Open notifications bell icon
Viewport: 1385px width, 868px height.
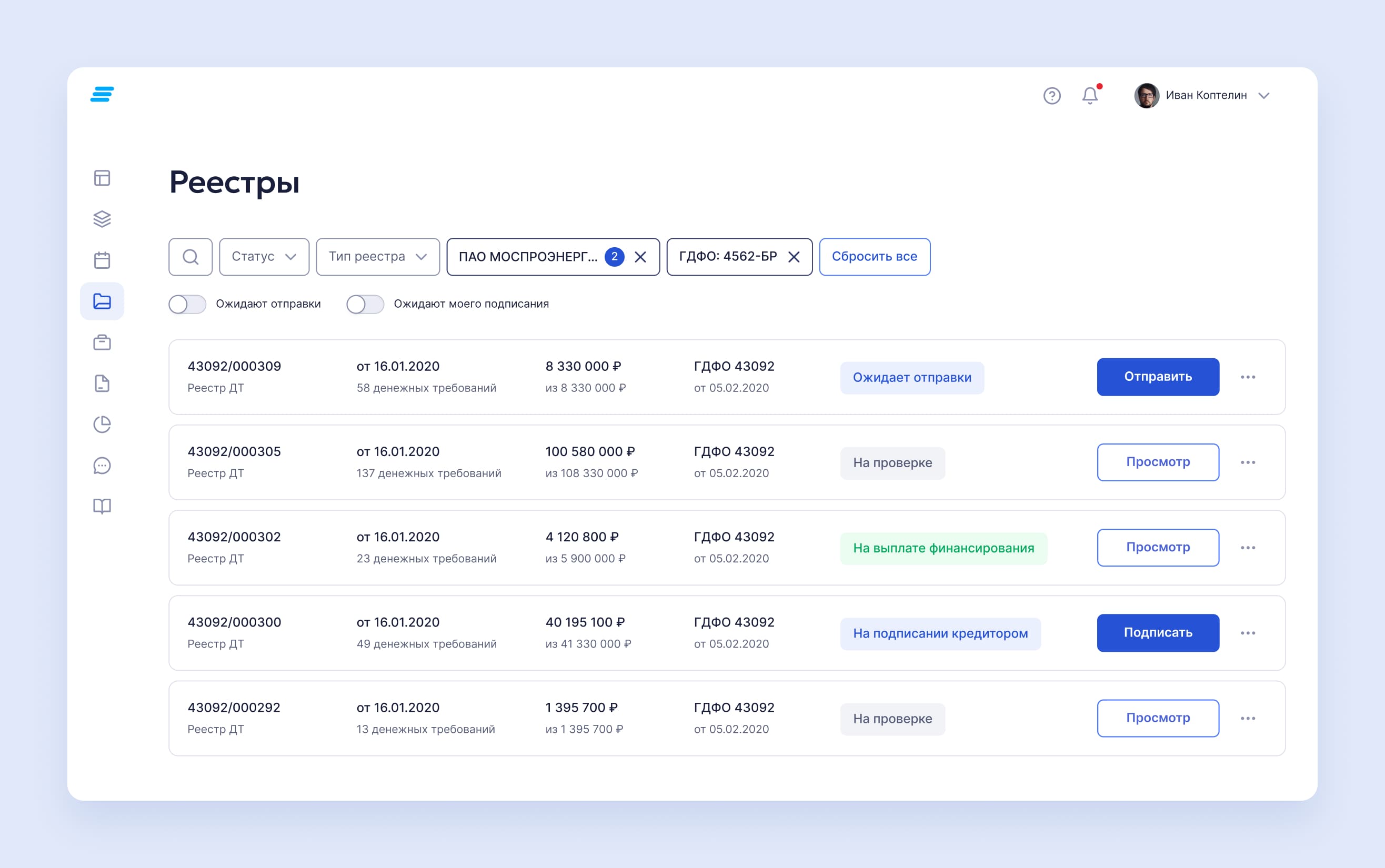[x=1089, y=95]
